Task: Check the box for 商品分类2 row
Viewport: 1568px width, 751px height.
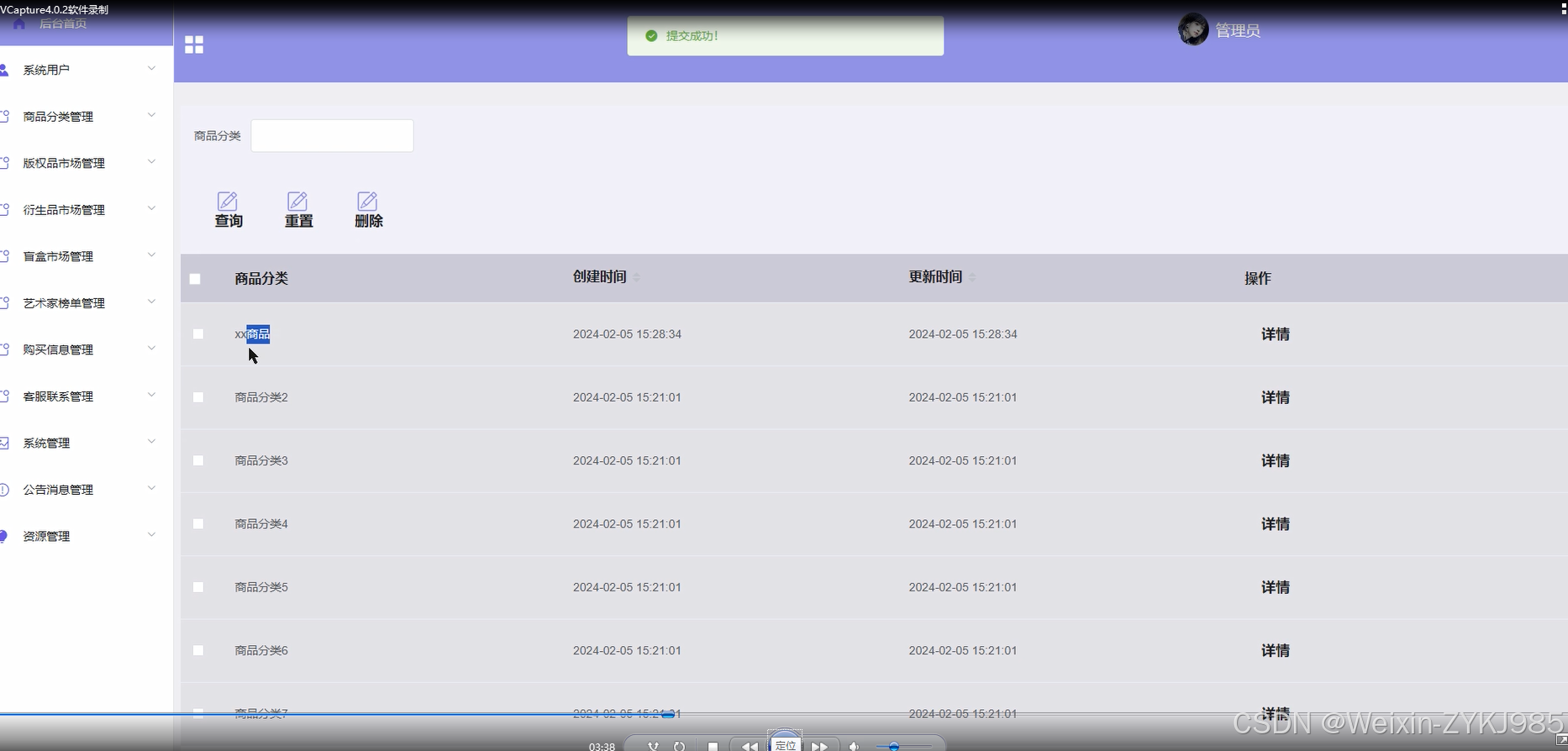Action: (198, 397)
